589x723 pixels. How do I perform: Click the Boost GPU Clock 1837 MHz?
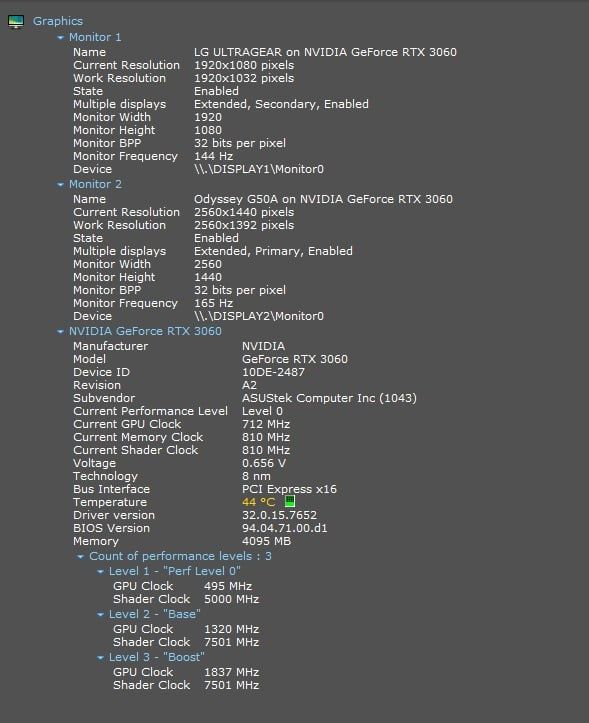coord(232,672)
